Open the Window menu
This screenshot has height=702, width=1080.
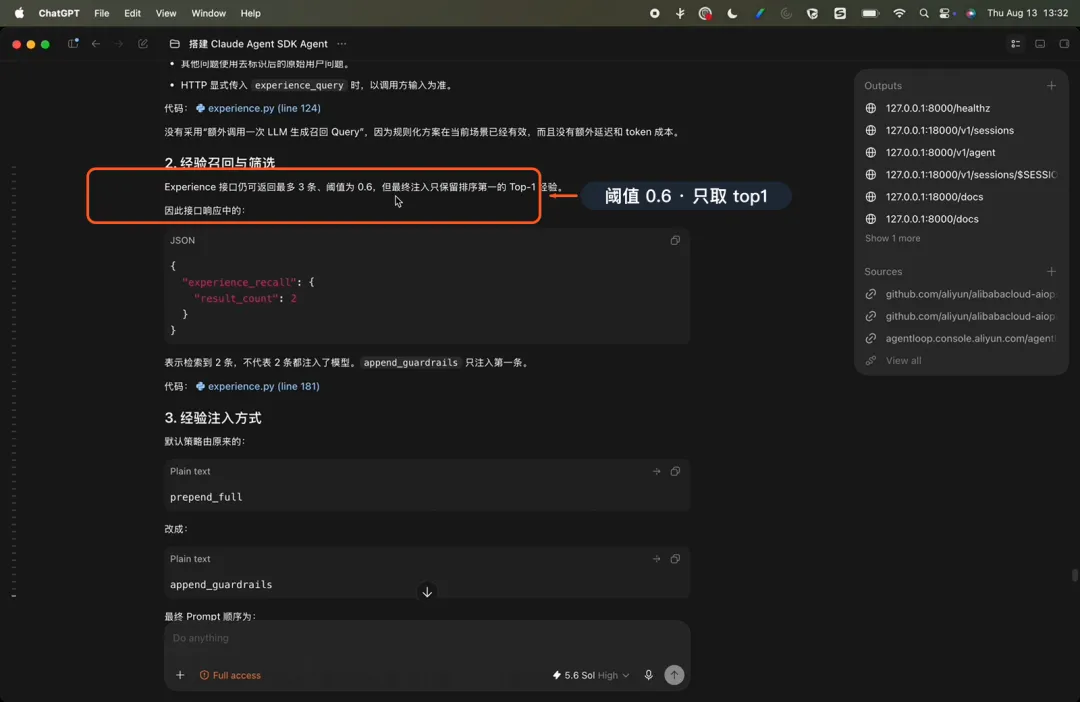[x=208, y=13]
